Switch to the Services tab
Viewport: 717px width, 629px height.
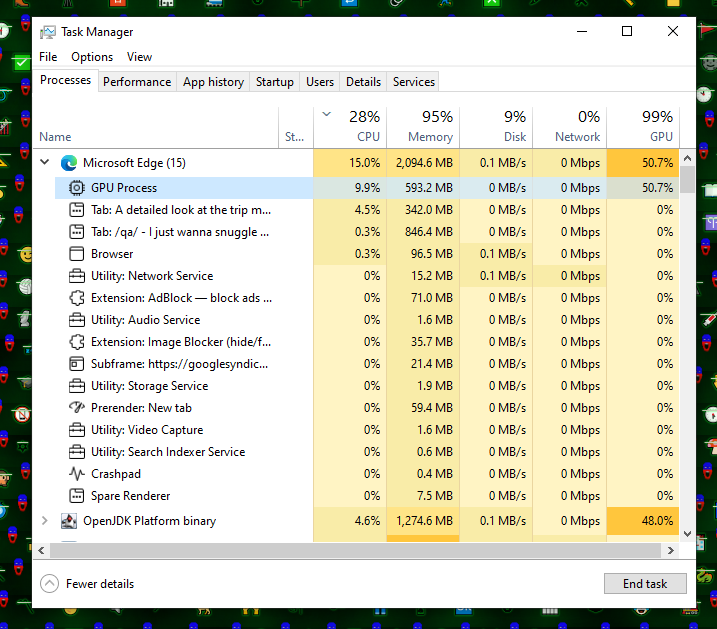coord(414,81)
